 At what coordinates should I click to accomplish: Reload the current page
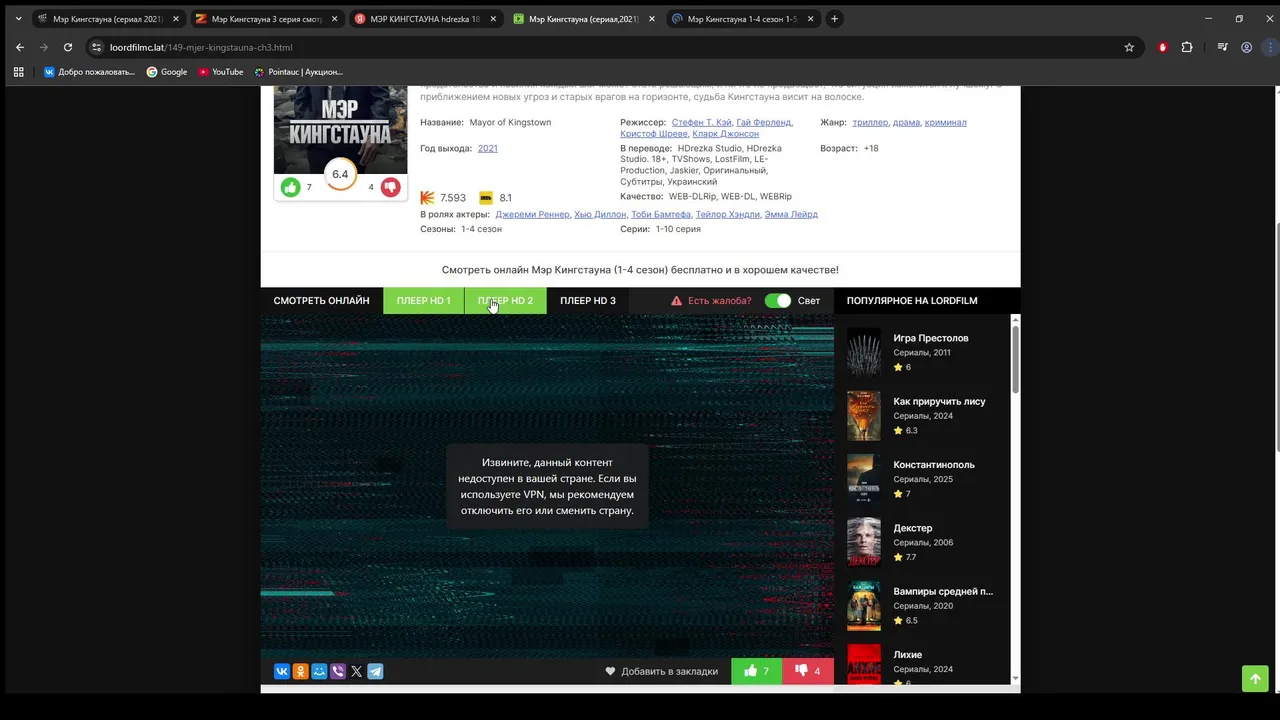(68, 47)
